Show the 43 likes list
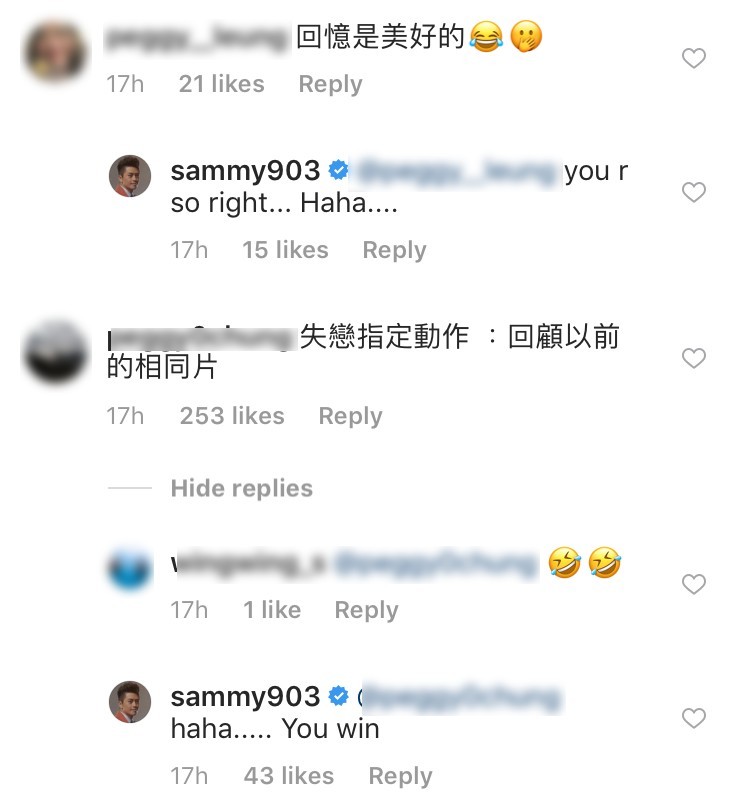Image resolution: width=750 pixels, height=811 pixels. pos(289,776)
